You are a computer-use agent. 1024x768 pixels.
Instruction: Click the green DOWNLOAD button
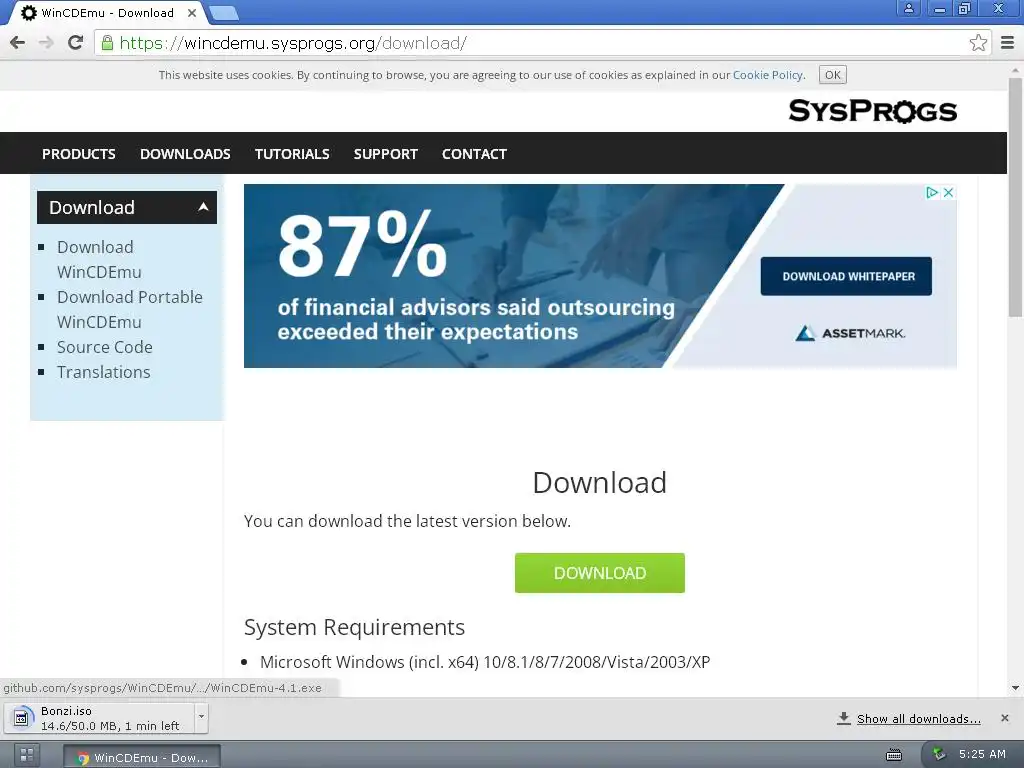tap(600, 573)
